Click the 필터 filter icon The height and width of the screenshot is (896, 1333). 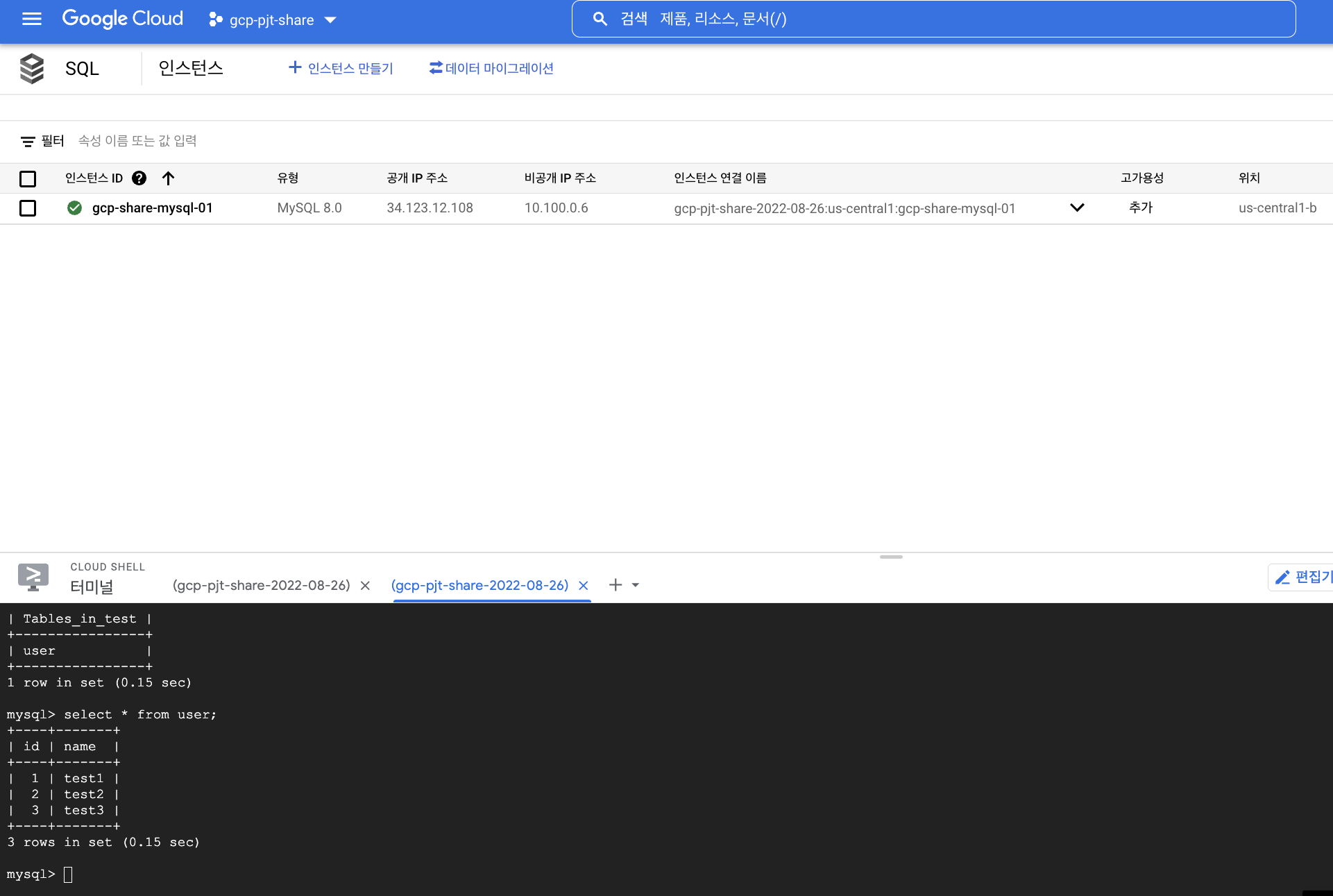(x=28, y=142)
